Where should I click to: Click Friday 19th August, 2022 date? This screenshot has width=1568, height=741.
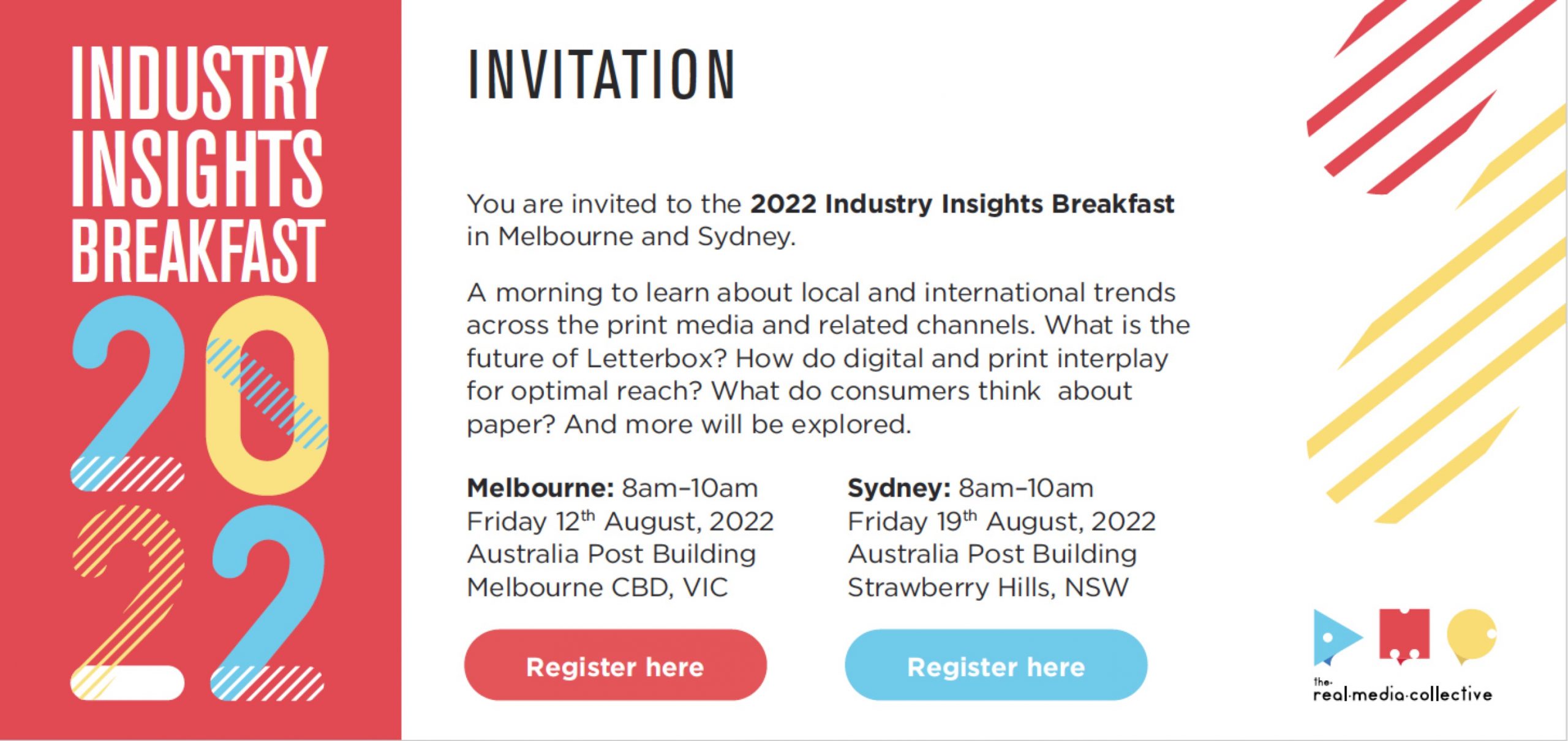click(x=1001, y=521)
